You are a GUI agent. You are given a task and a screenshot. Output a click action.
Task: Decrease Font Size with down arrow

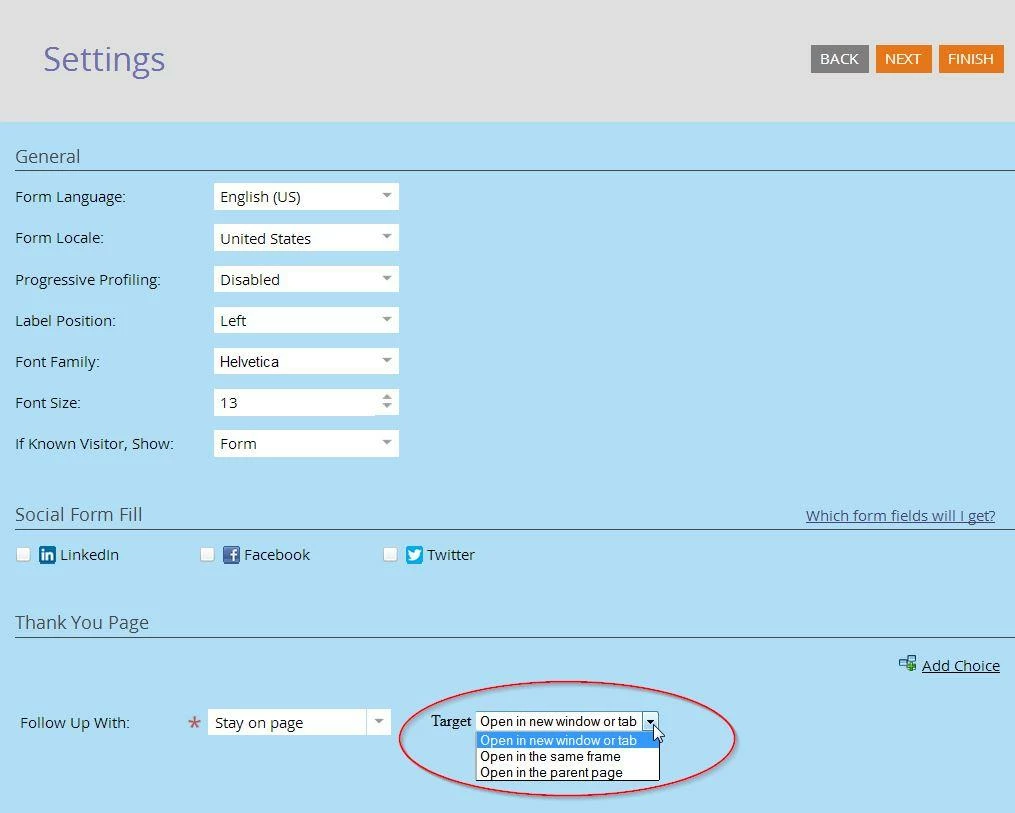coord(386,407)
